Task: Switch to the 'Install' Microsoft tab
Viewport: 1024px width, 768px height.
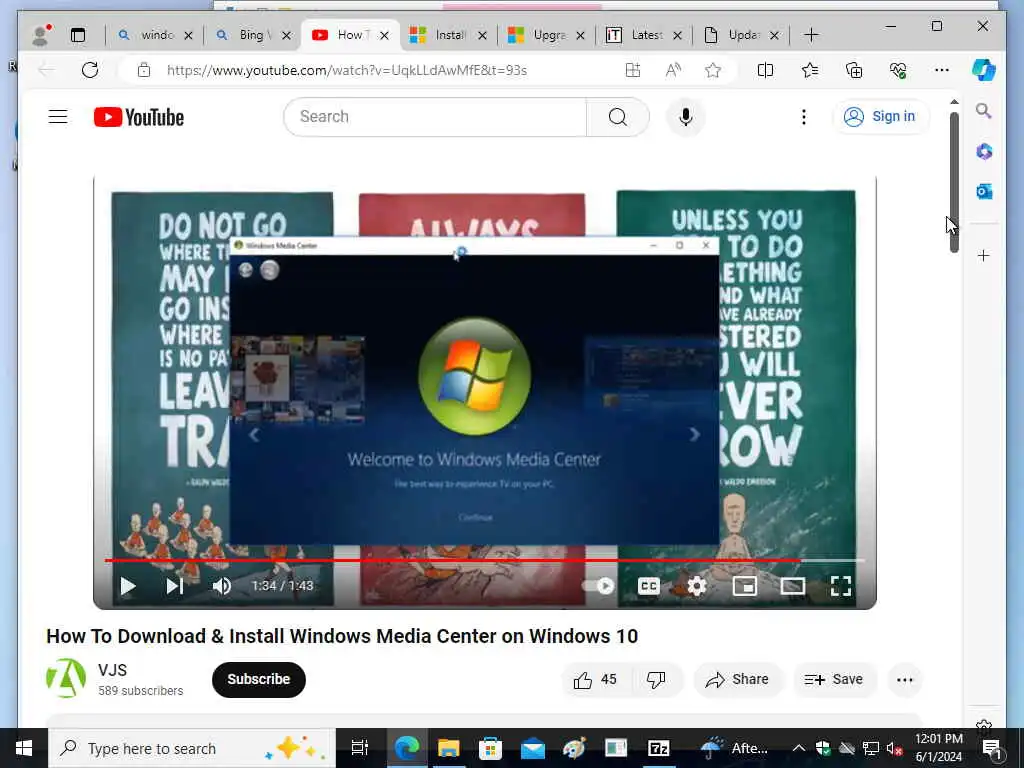Action: [x=447, y=35]
